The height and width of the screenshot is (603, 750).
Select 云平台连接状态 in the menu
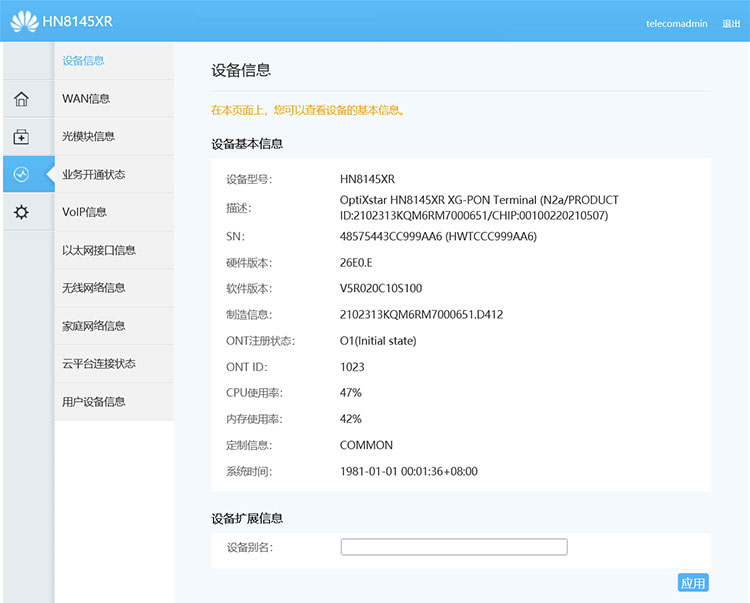pos(98,364)
